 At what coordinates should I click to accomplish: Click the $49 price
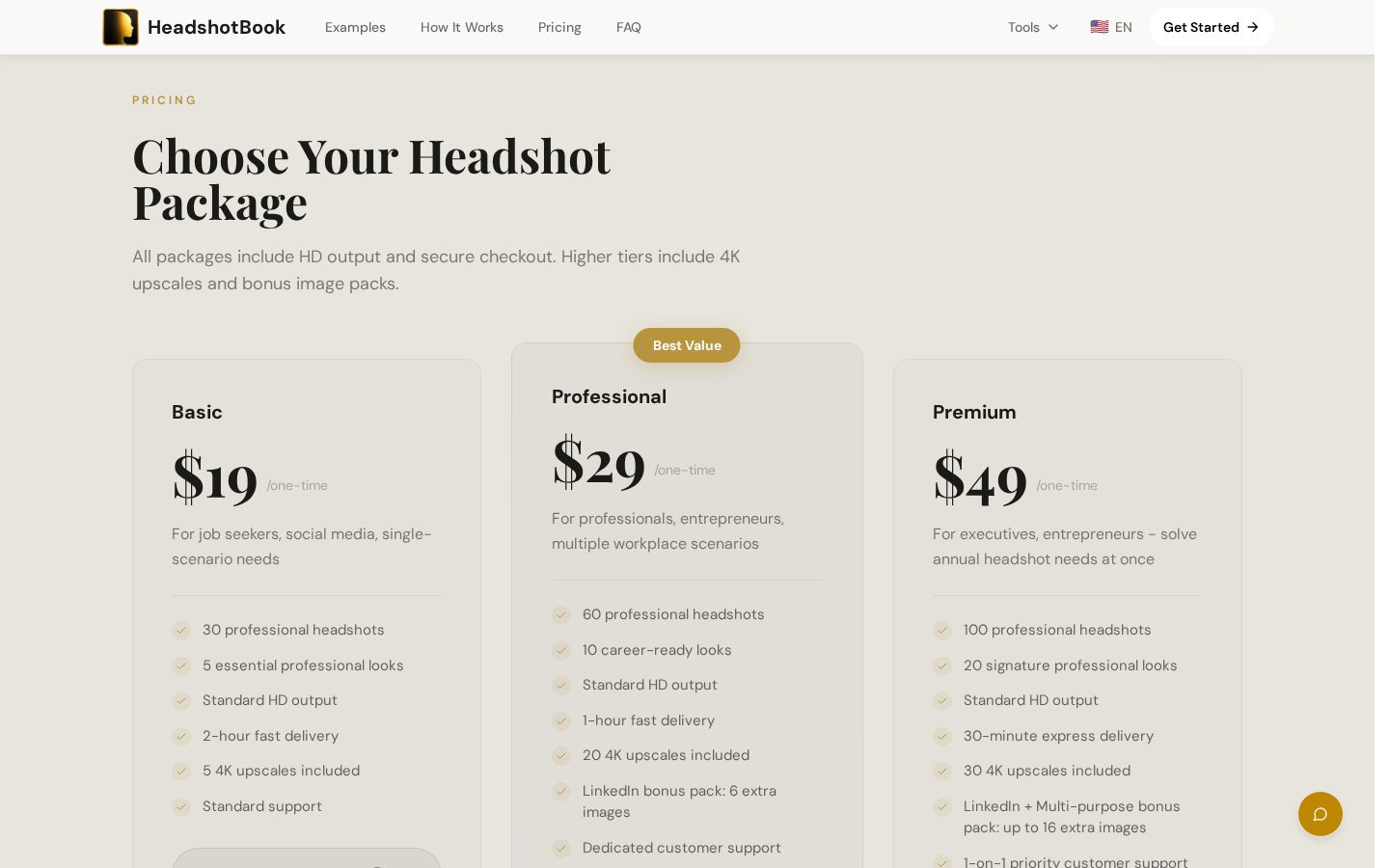click(x=980, y=477)
